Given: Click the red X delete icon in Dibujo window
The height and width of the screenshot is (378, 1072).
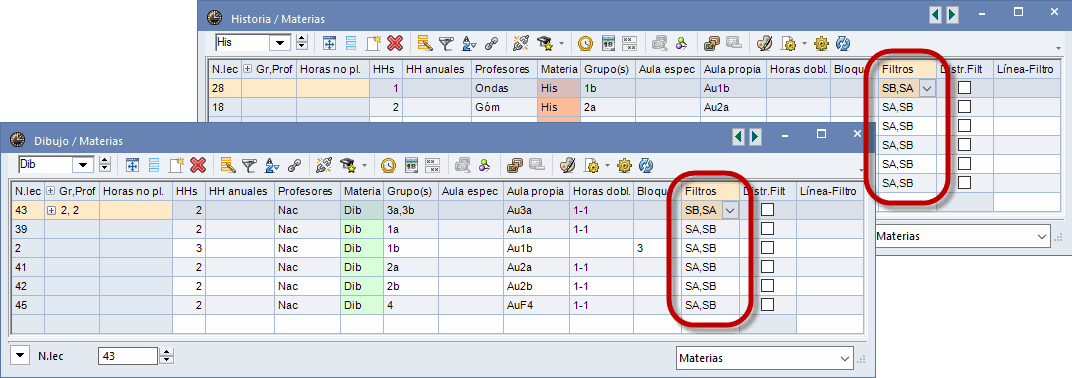Looking at the screenshot, I should coord(198,165).
